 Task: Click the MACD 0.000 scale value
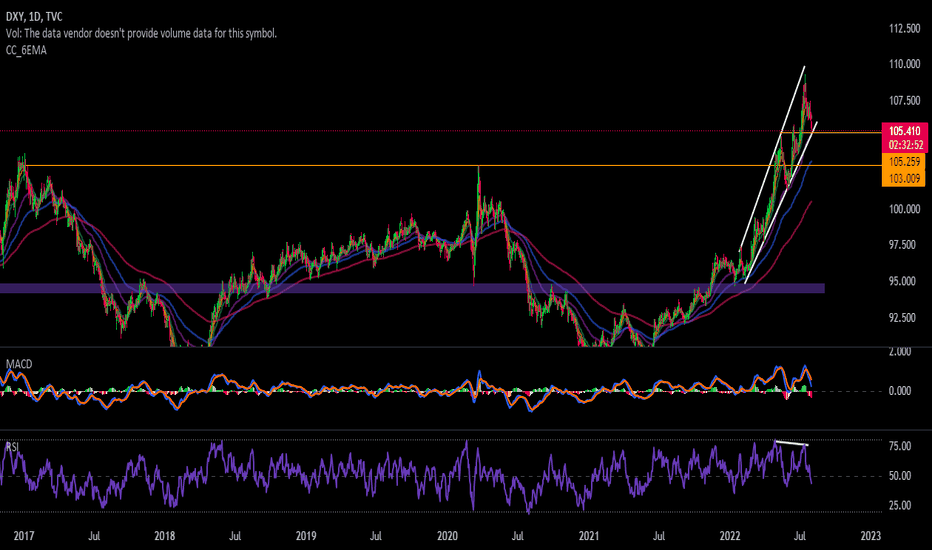pyautogui.click(x=900, y=391)
